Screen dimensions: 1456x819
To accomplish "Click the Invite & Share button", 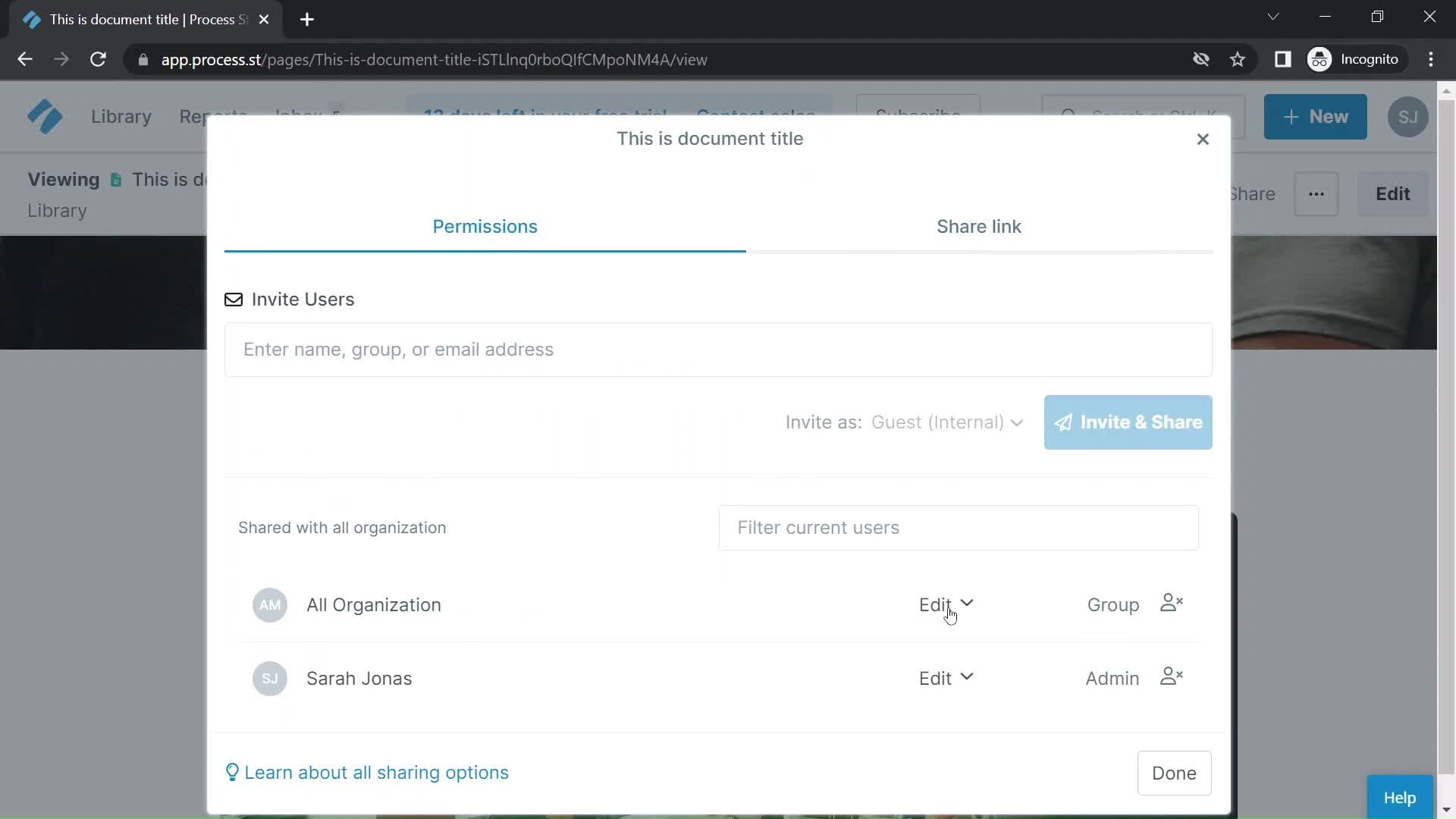I will [x=1128, y=422].
